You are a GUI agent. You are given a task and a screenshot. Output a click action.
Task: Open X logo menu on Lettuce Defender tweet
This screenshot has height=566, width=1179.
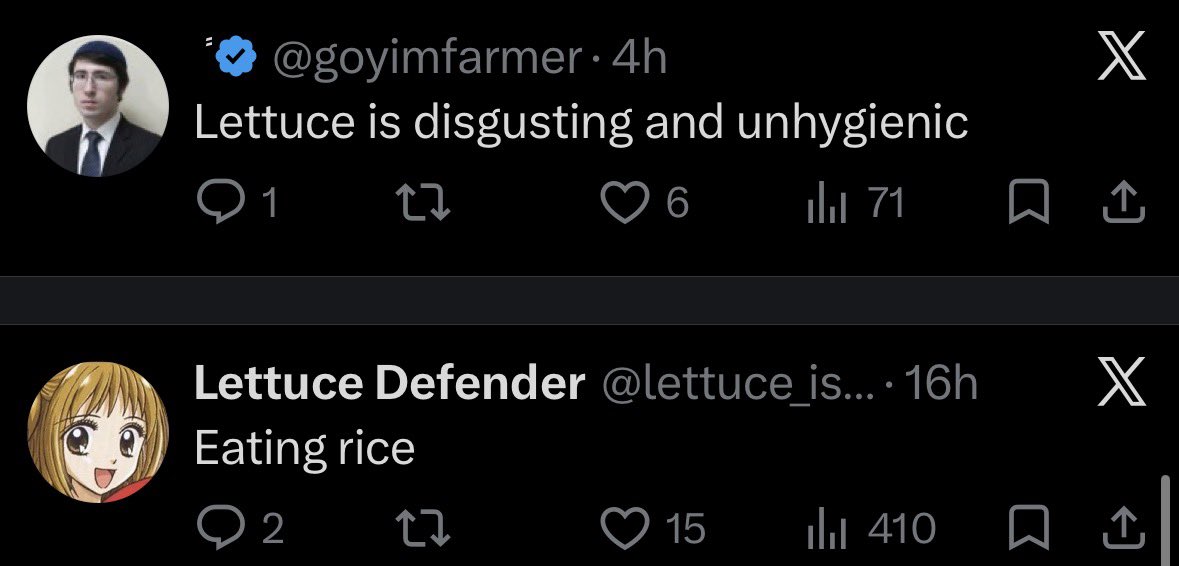click(1122, 381)
